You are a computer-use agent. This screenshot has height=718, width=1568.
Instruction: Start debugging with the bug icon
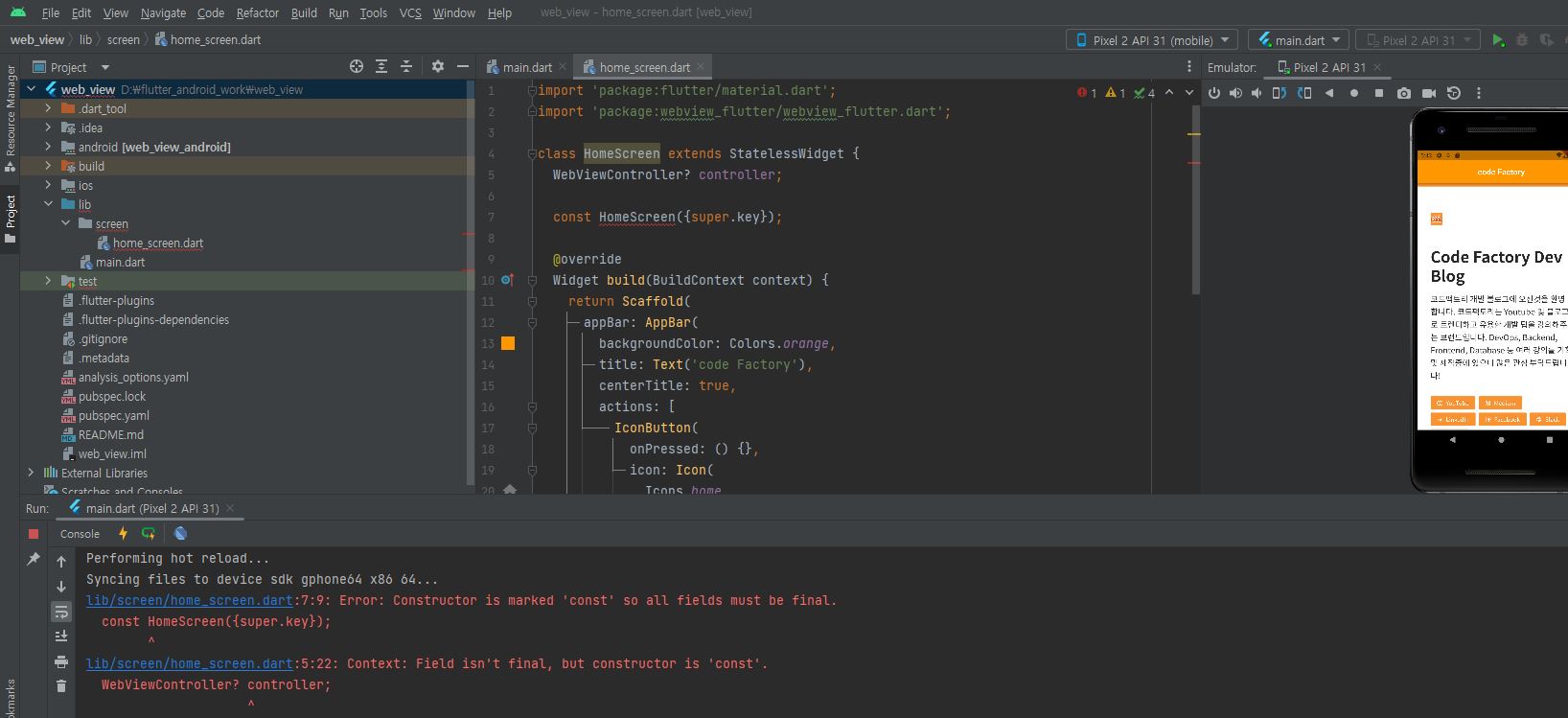coord(1522,40)
